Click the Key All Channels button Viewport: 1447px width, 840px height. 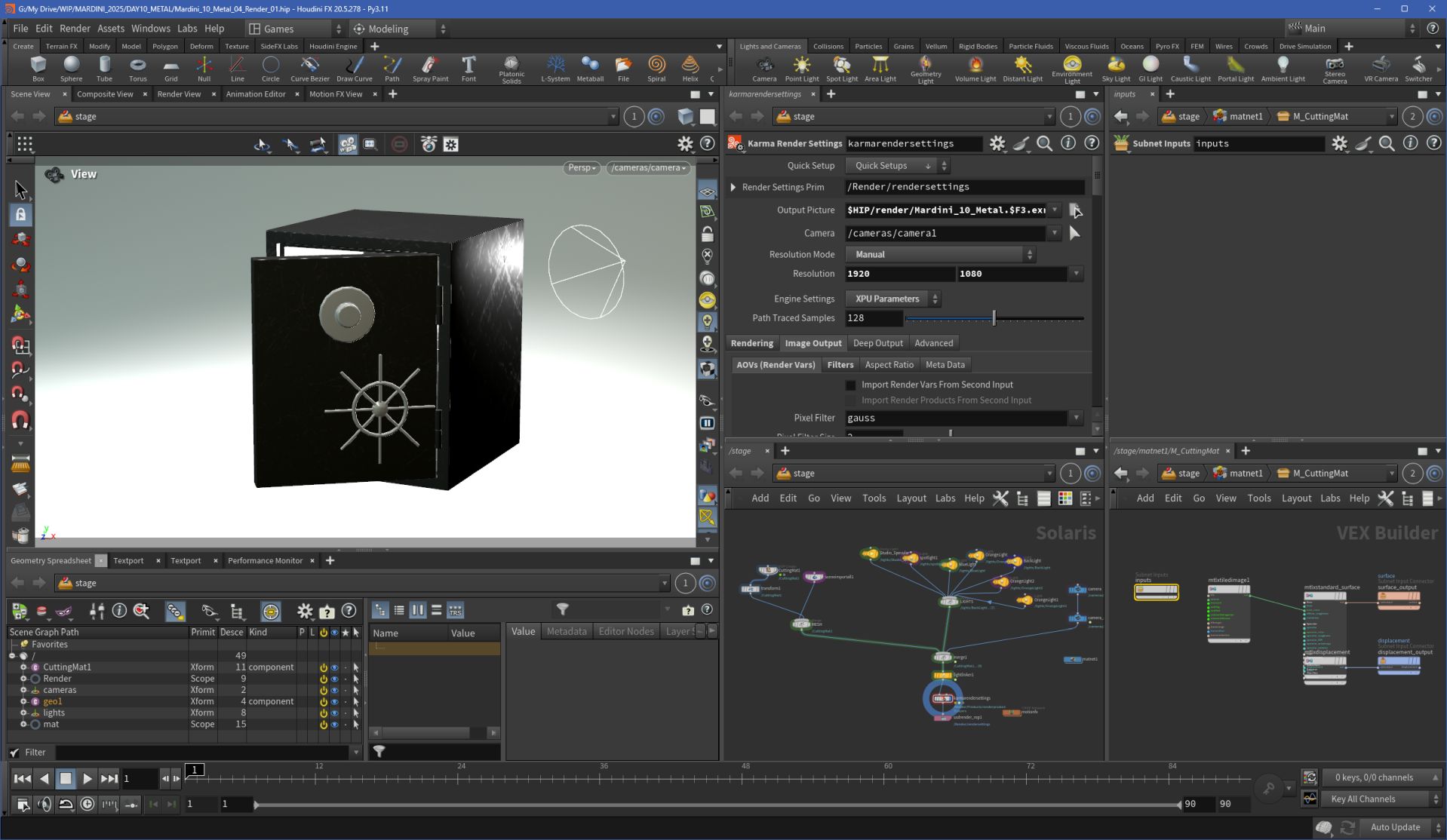1363,799
